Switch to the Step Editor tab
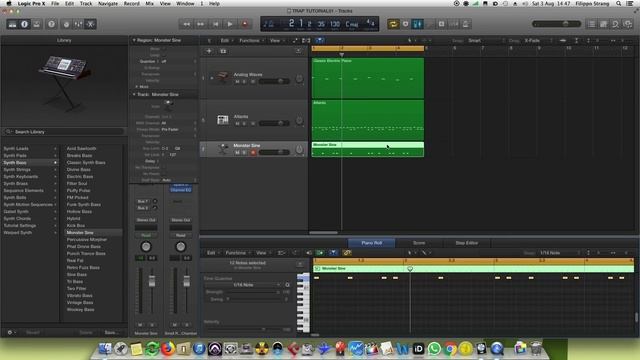This screenshot has height=360, width=640. [x=467, y=243]
